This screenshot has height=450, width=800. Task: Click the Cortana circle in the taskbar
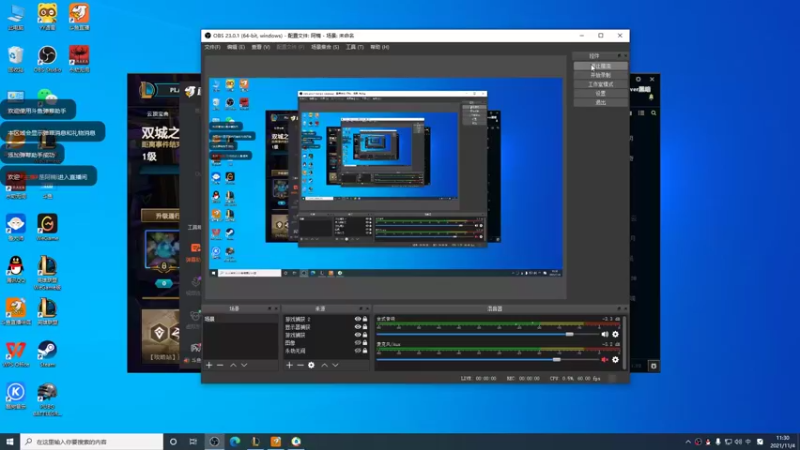pos(173,441)
